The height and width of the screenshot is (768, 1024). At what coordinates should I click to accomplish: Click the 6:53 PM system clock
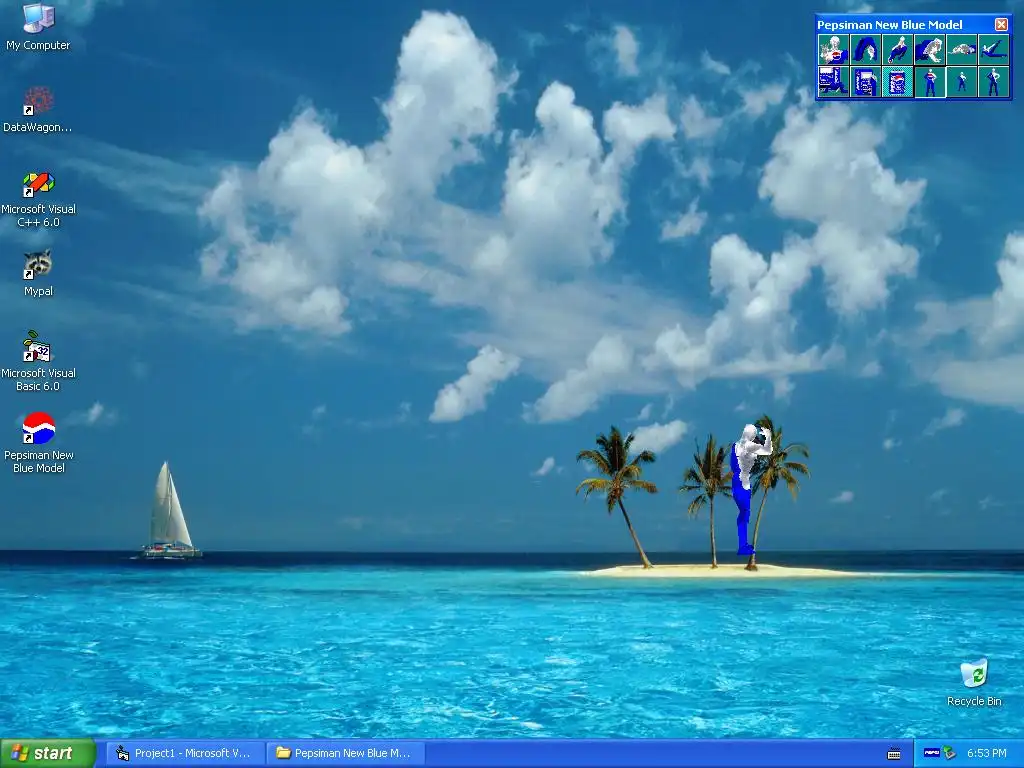[987, 753]
